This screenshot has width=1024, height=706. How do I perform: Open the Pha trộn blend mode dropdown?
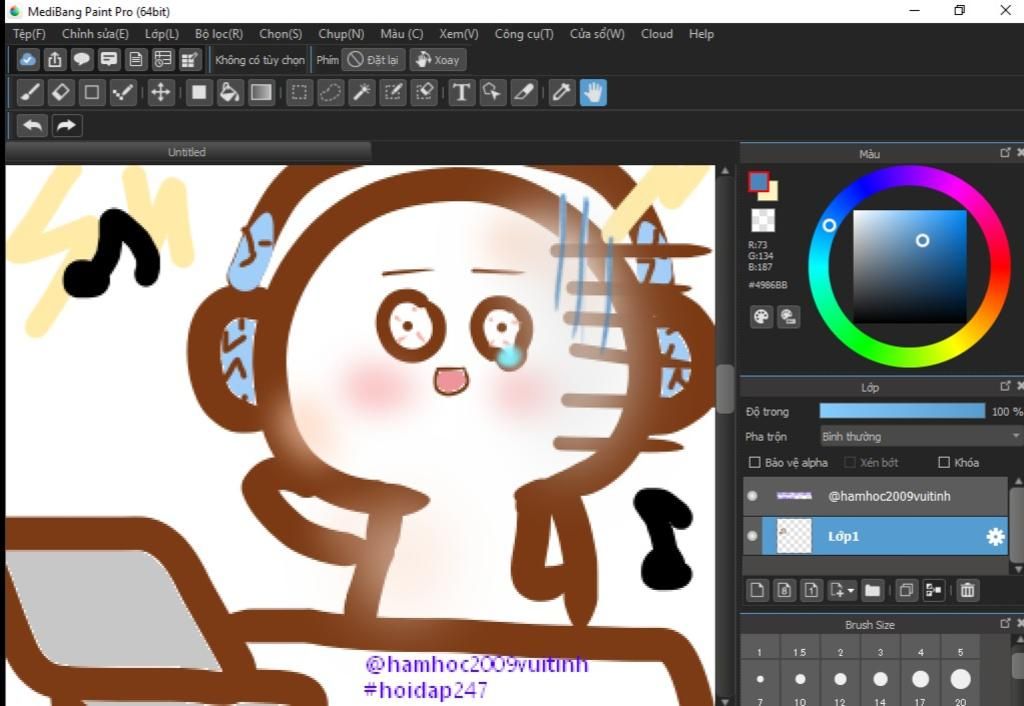(921, 436)
